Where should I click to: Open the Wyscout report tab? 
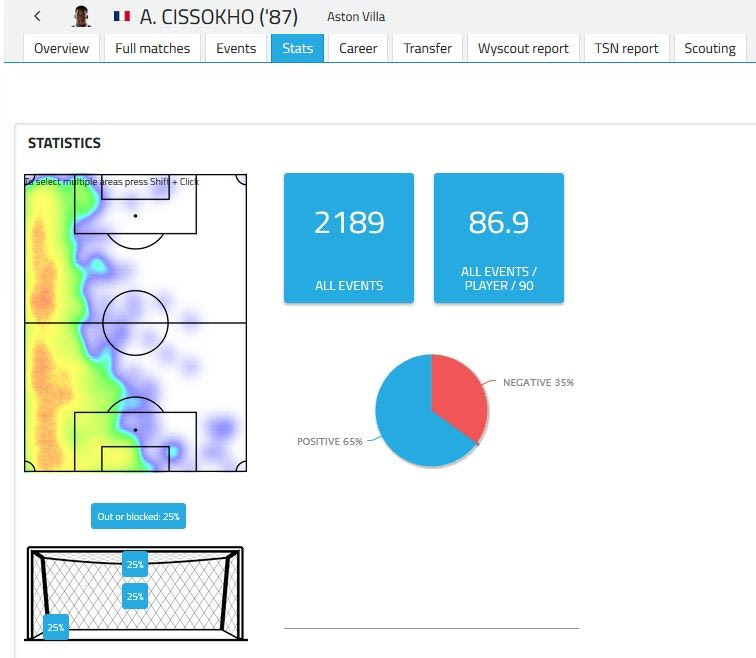pyautogui.click(x=523, y=48)
